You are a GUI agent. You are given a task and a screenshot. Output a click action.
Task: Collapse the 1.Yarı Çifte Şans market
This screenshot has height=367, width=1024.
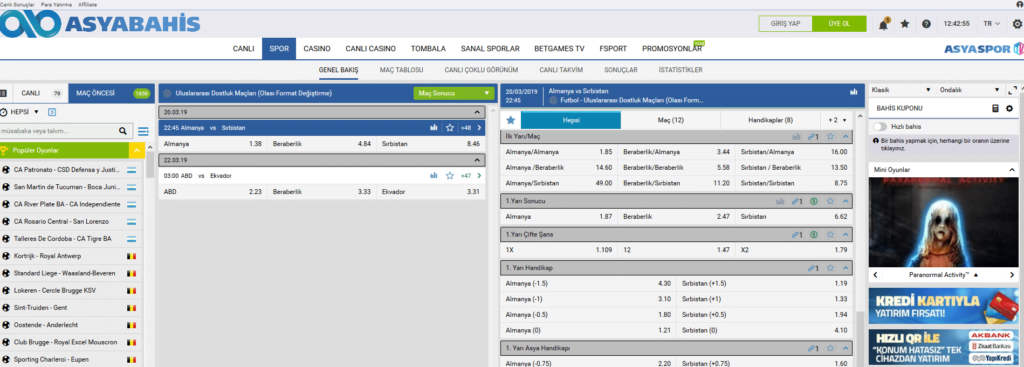[x=846, y=234]
